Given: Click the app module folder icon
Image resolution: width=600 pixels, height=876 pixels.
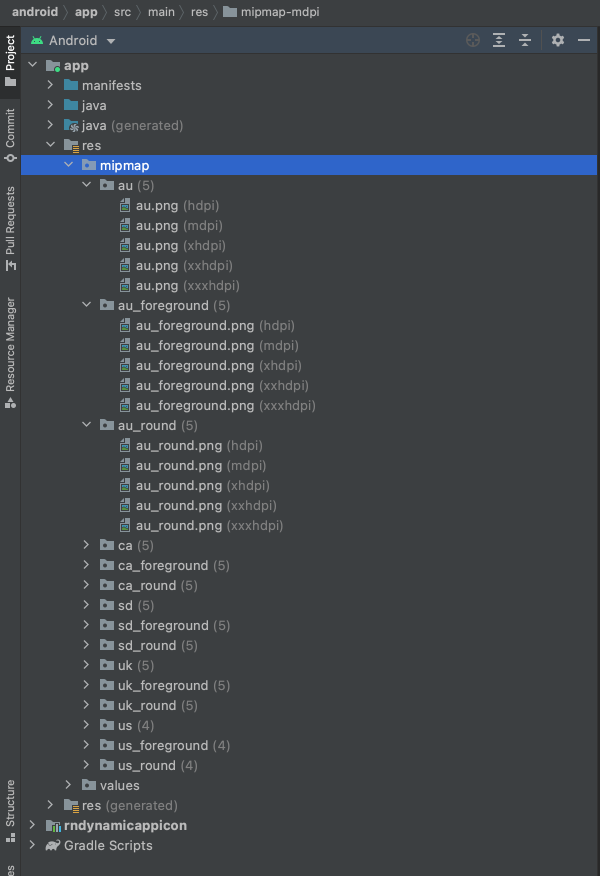Looking at the screenshot, I should coord(53,66).
